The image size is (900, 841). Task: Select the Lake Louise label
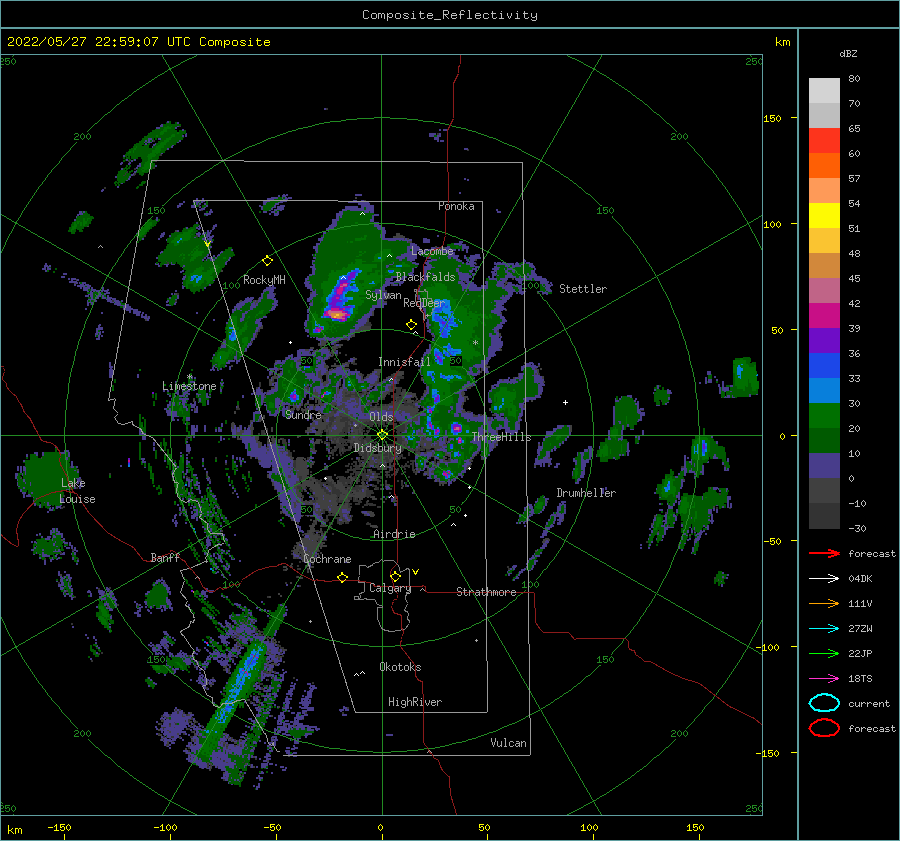click(x=77, y=491)
